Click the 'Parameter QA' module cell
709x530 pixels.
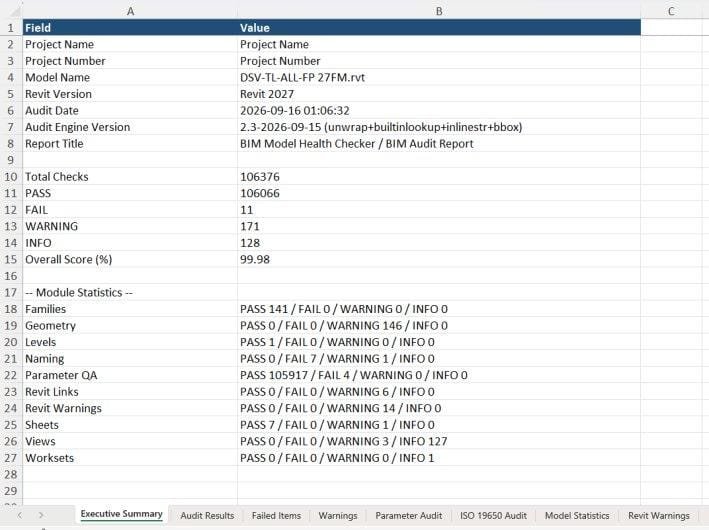(x=130, y=375)
